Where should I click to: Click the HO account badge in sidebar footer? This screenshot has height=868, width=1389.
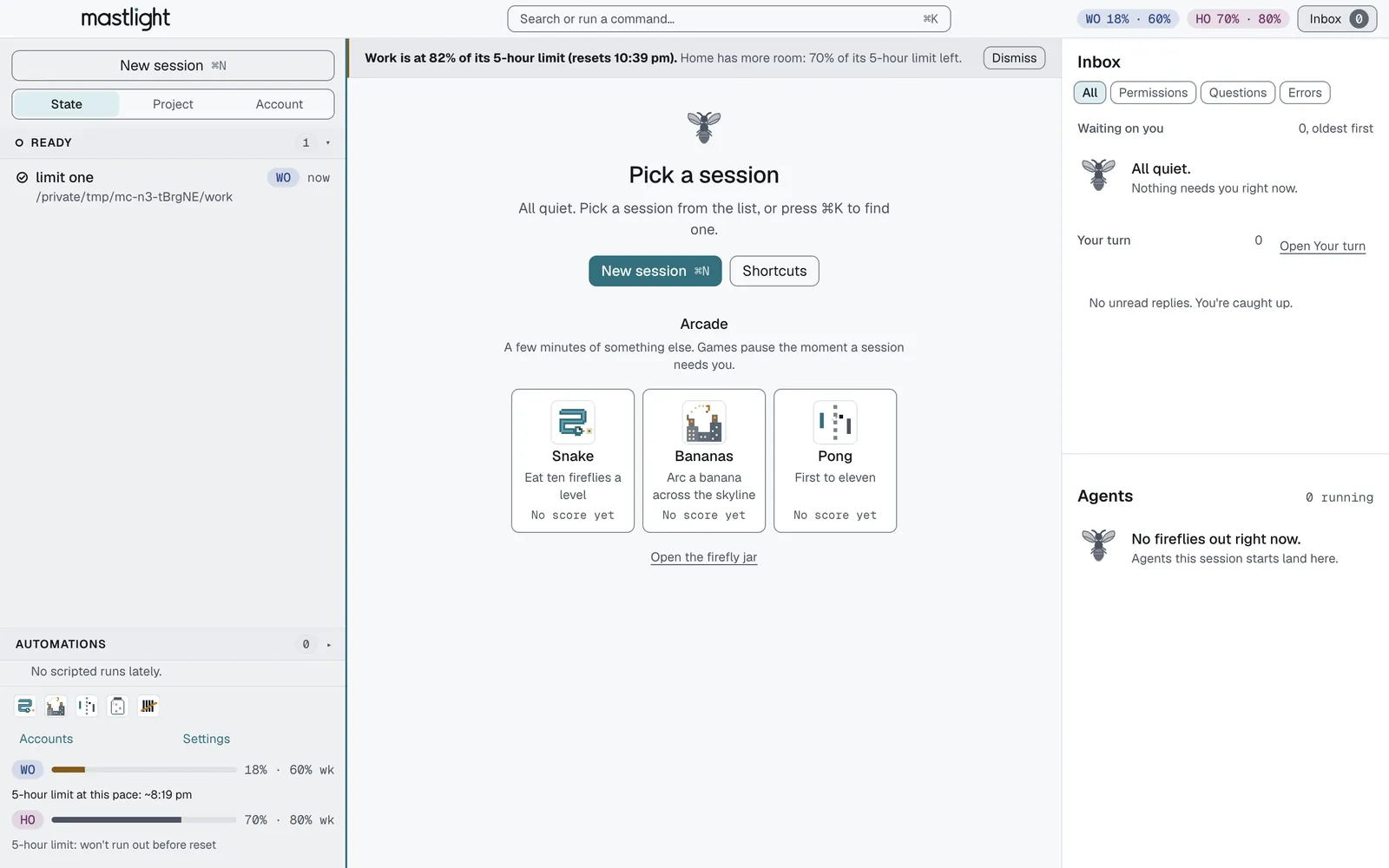pyautogui.click(x=28, y=820)
